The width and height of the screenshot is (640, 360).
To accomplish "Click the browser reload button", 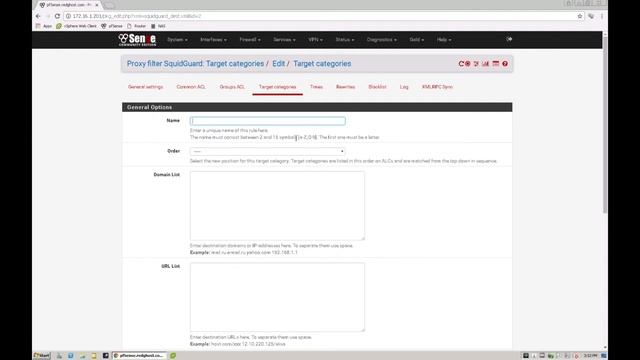I will coord(57,16).
